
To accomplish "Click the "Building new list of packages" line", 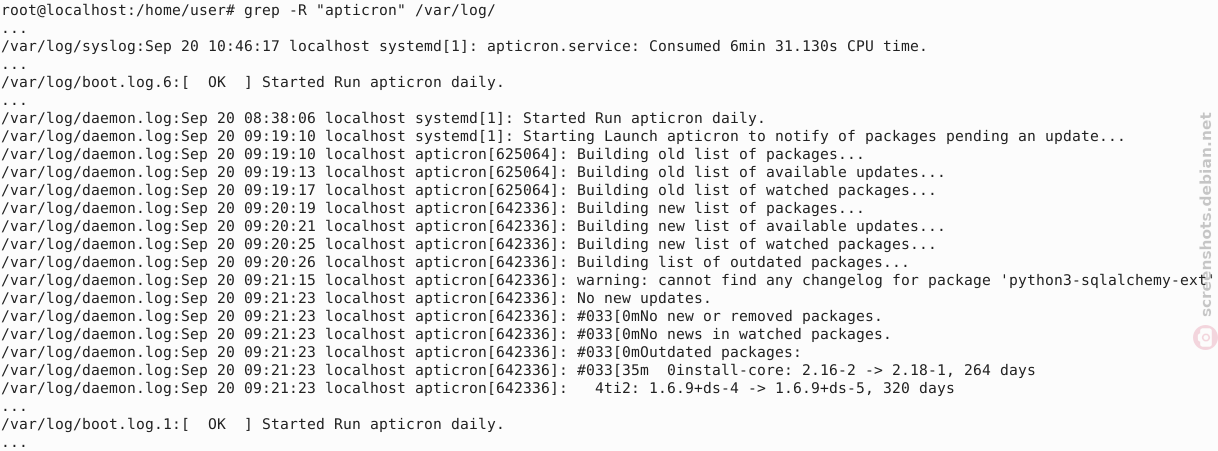I will coord(432,208).
